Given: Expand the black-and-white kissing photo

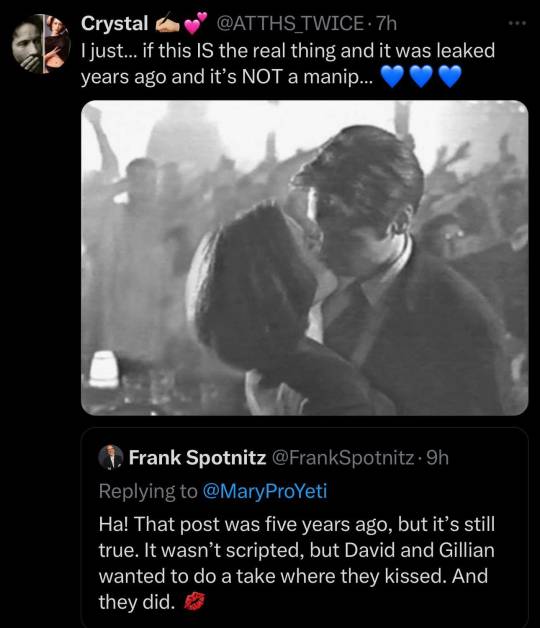Looking at the screenshot, I should pyautogui.click(x=304, y=258).
